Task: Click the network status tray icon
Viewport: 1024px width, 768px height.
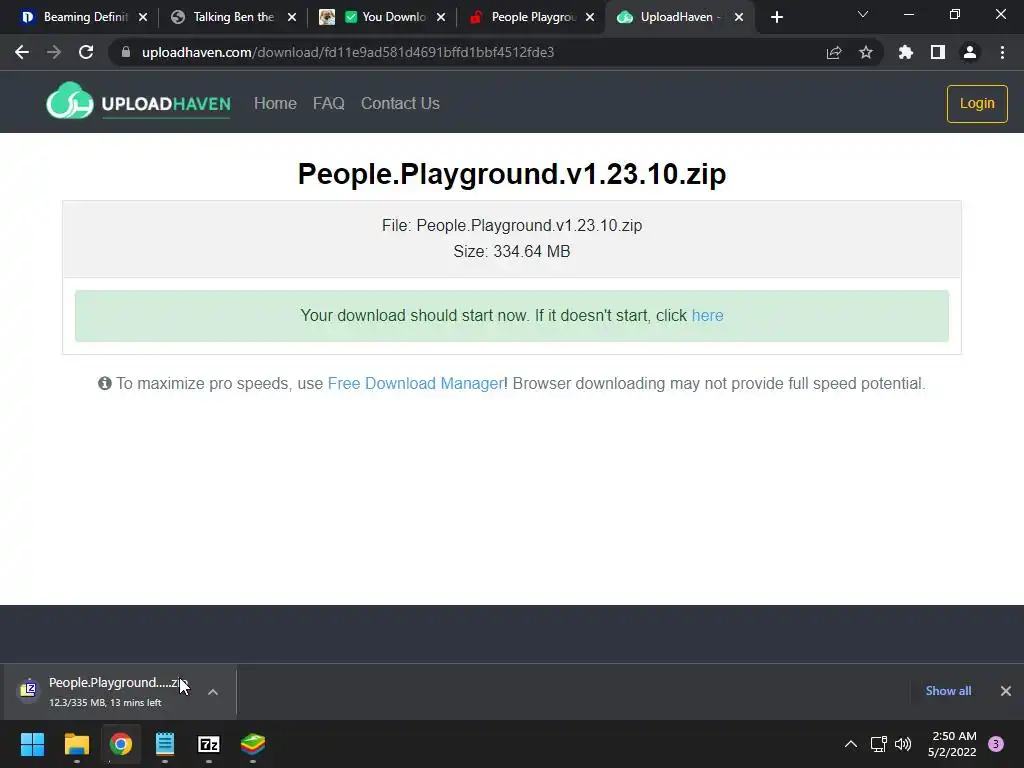Action: click(879, 744)
